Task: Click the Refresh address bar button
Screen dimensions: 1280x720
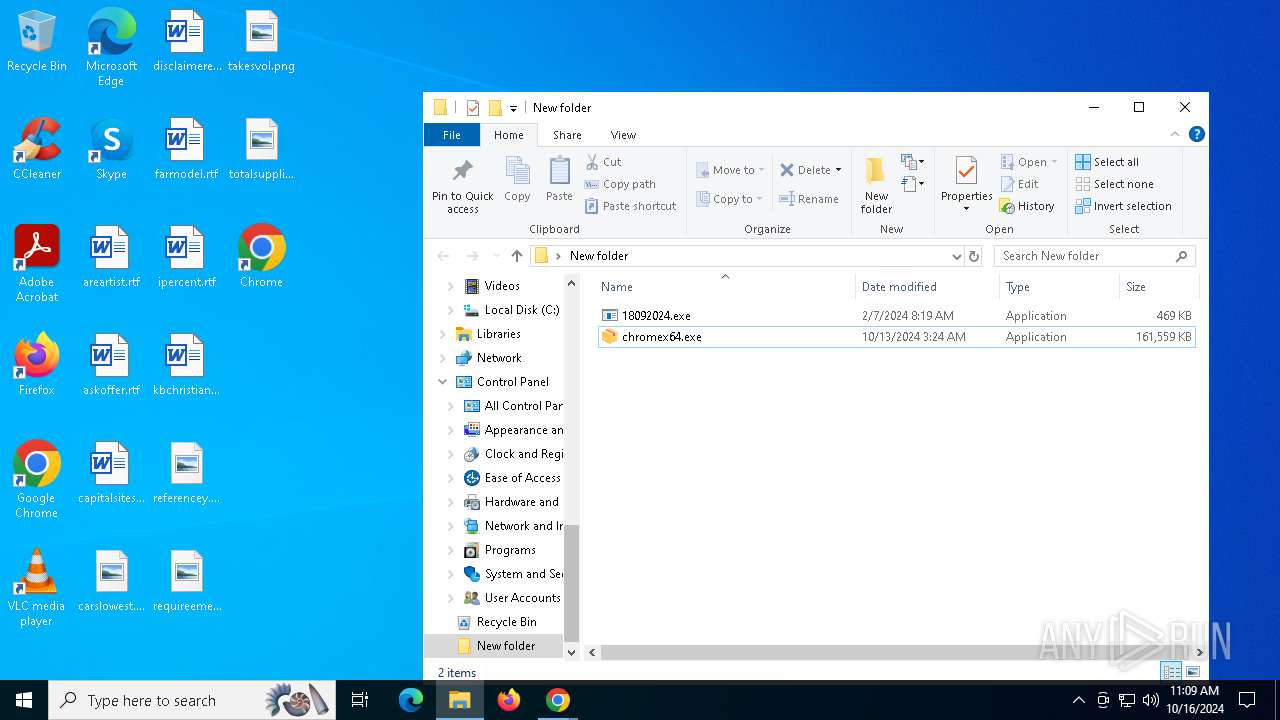Action: (974, 256)
